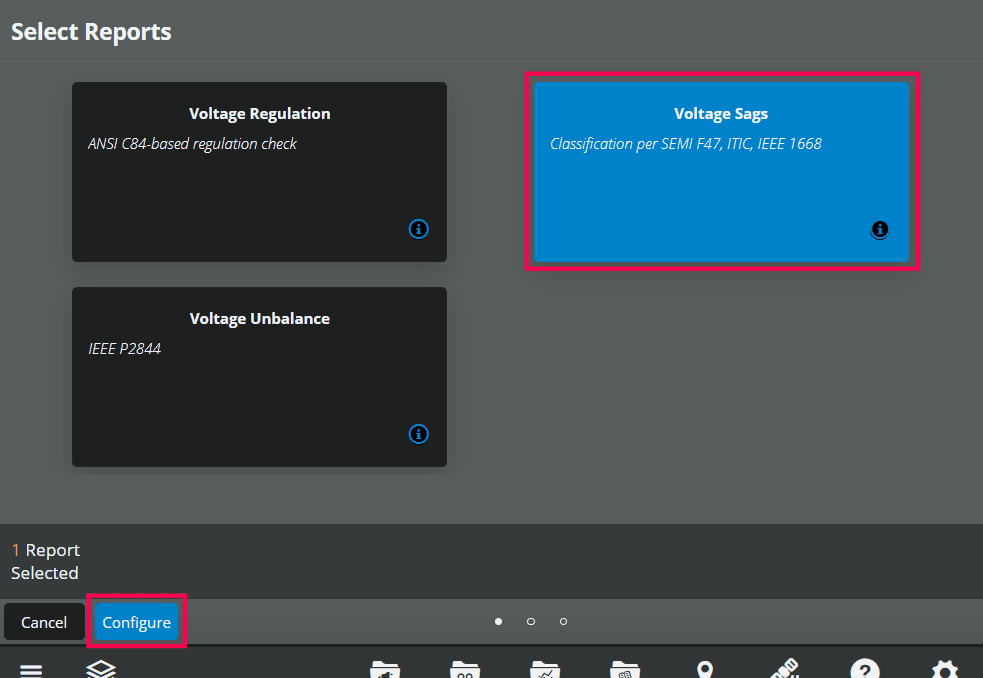This screenshot has width=983, height=678.
Task: Open the hamburger menu
Action: (31, 669)
